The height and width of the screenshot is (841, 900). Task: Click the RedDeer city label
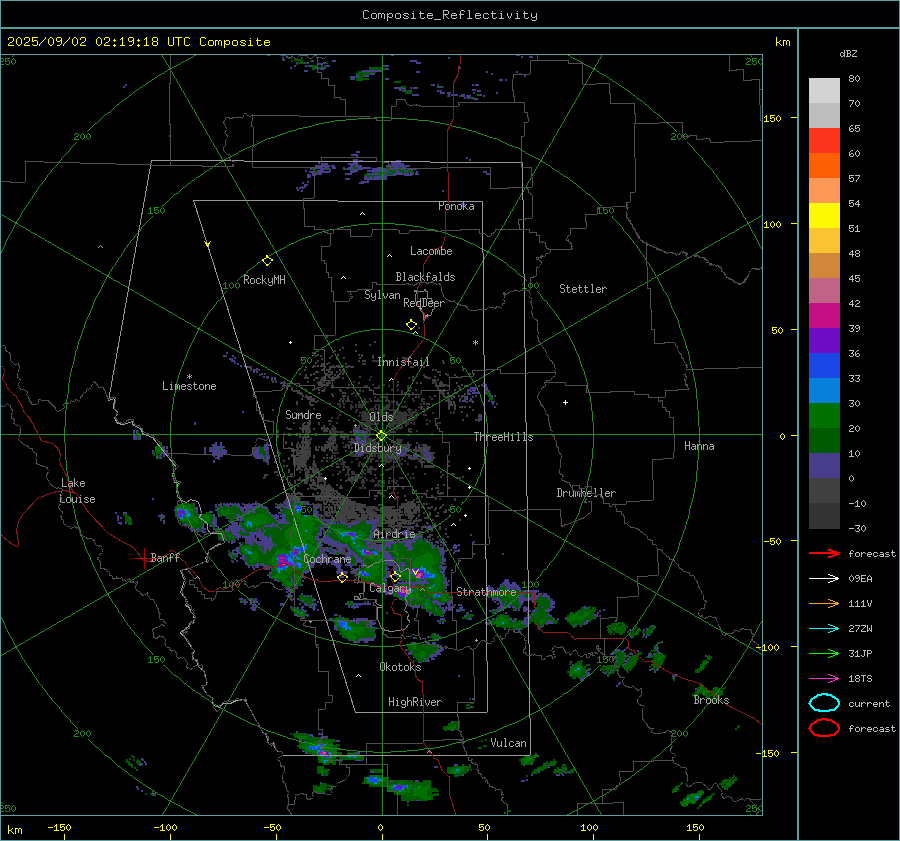424,303
